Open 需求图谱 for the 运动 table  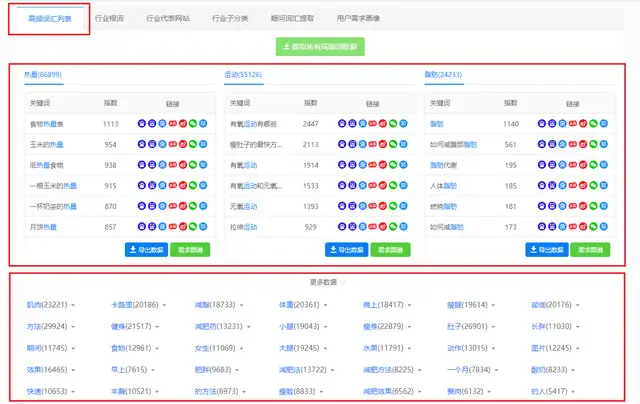tap(391, 250)
